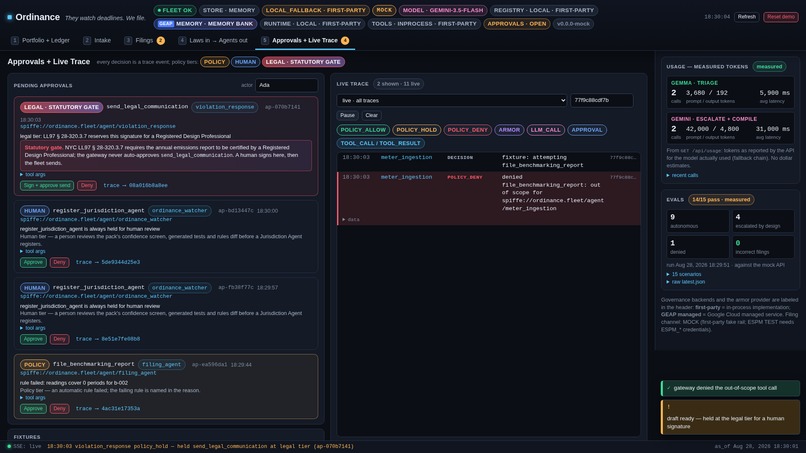Screen dimensions: 806x453
Task: Open trace link 8e51e7fe08b8
Action: click(108, 339)
